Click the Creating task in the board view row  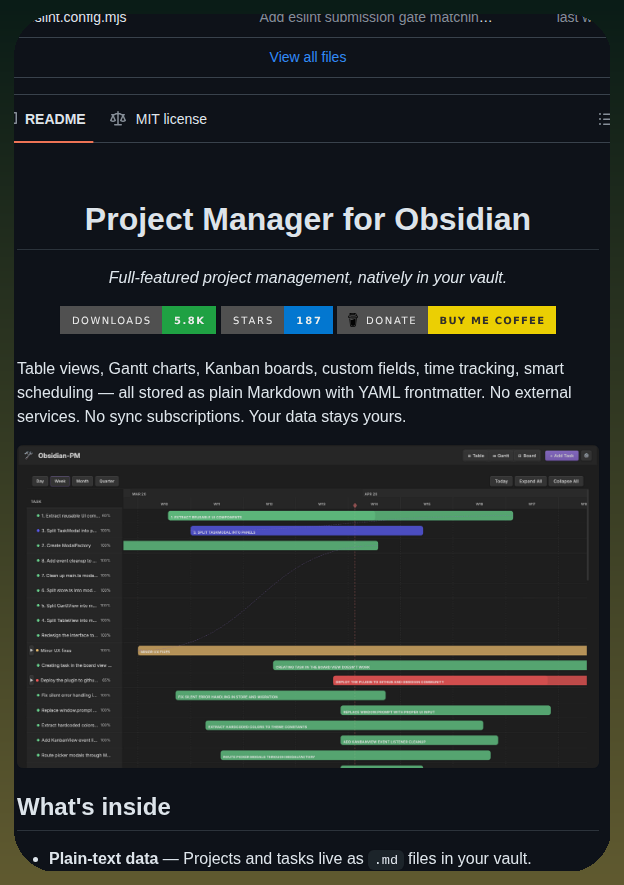73,665
